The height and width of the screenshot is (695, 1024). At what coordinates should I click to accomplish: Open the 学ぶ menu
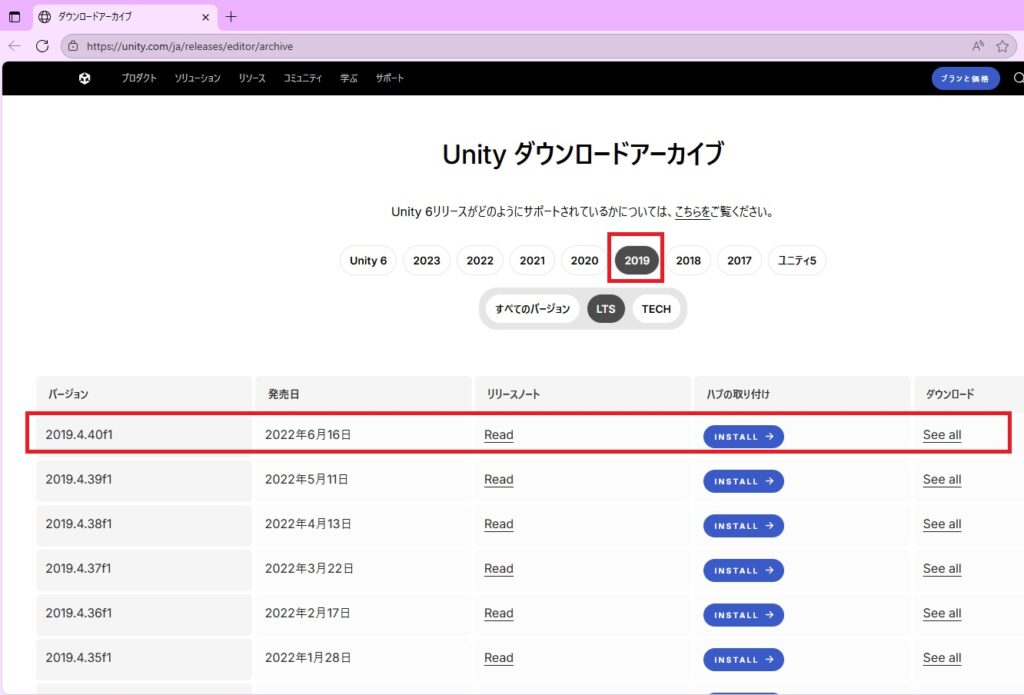[x=349, y=78]
